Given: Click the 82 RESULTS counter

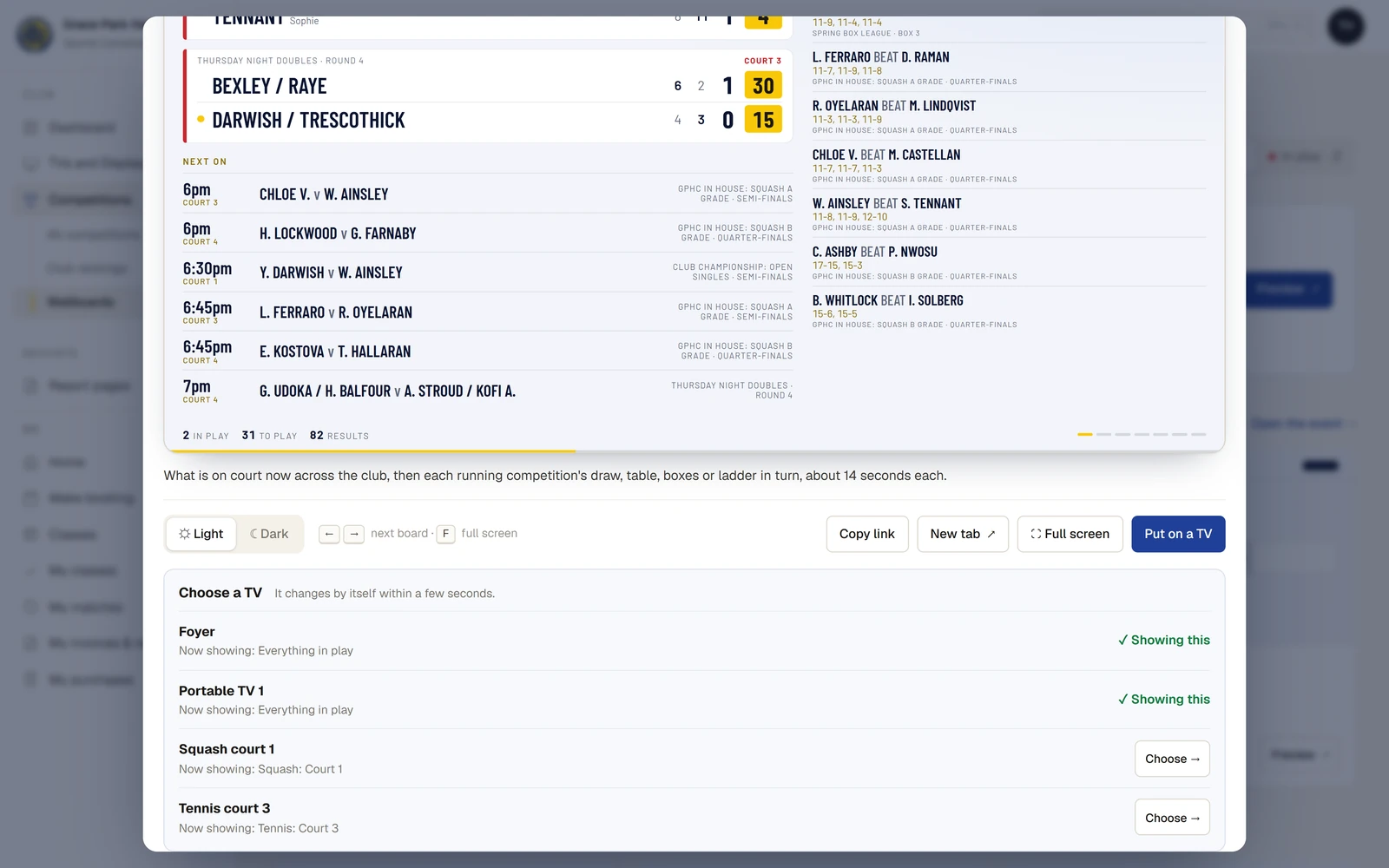Looking at the screenshot, I should (x=339, y=436).
